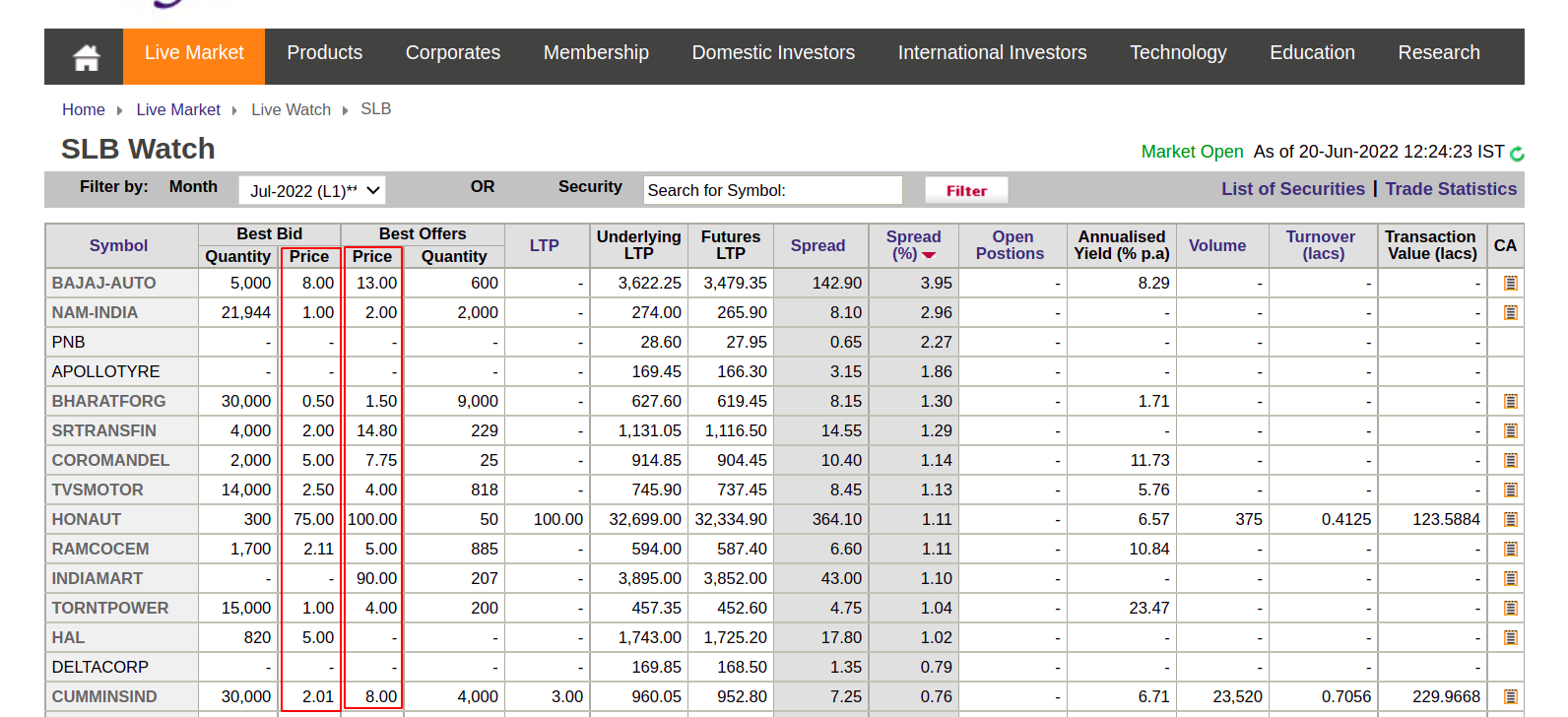The image size is (1568, 717).
Task: Sort by Symbol column header
Action: point(118,246)
